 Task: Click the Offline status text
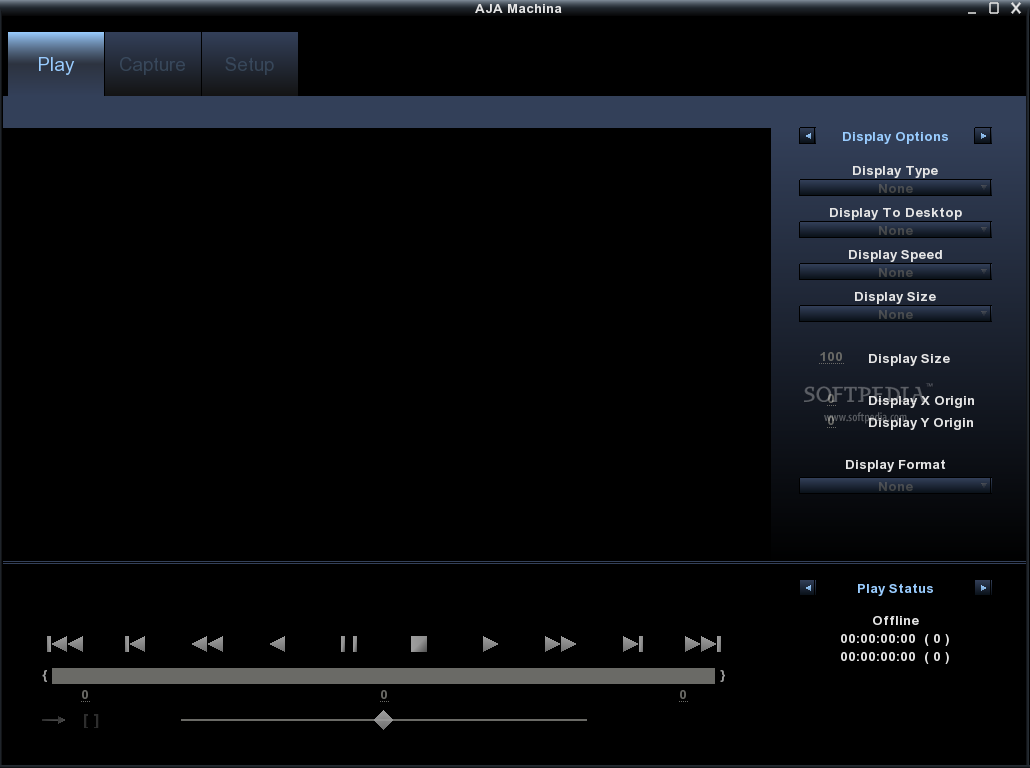(x=895, y=620)
